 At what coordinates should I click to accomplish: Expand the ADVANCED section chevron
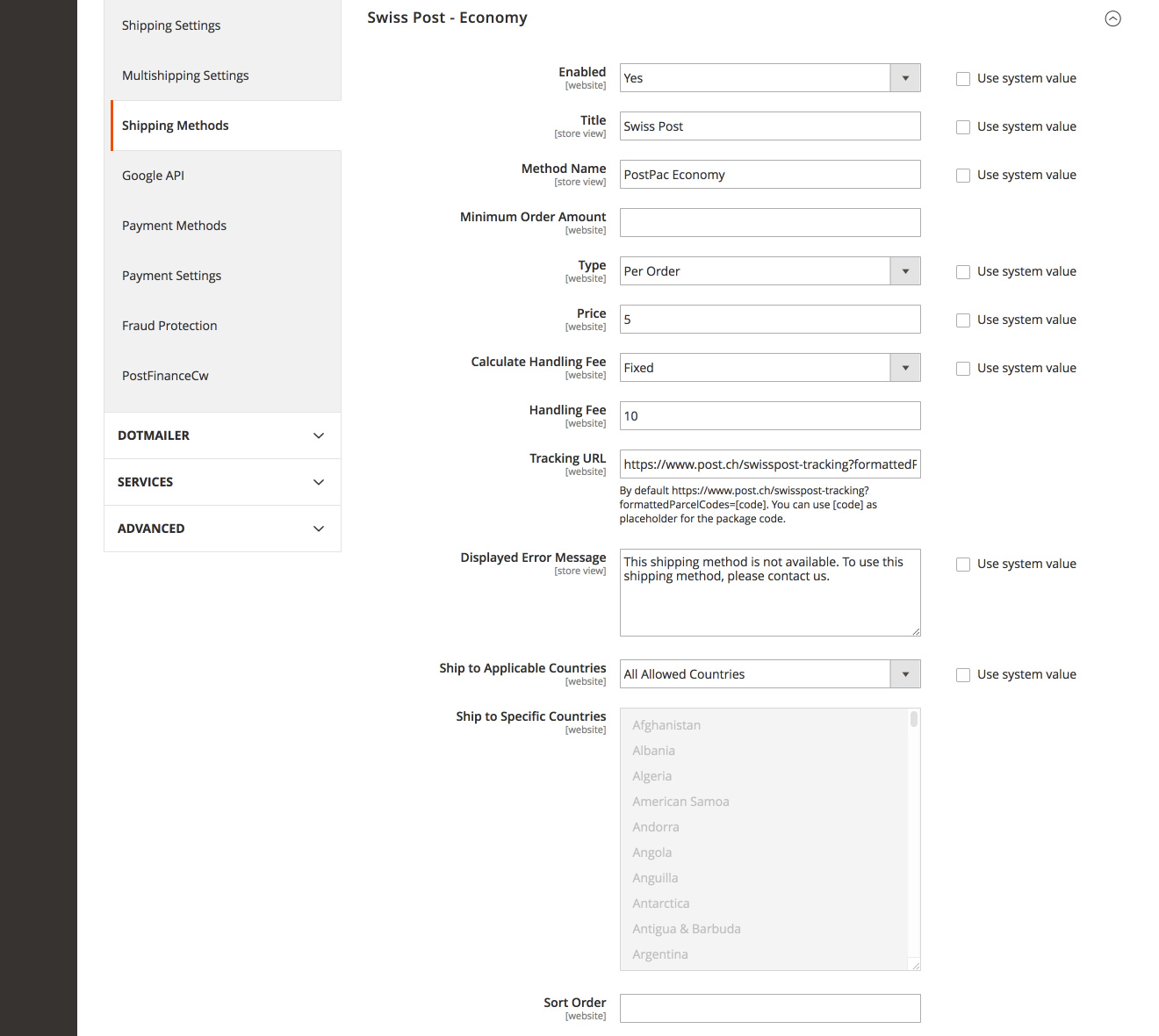pyautogui.click(x=319, y=529)
